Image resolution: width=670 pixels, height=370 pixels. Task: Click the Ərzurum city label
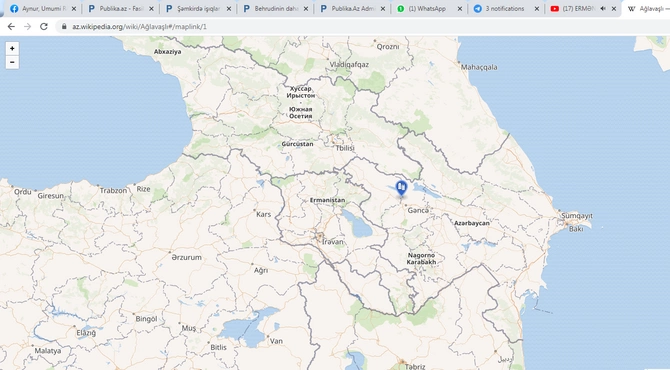click(186, 257)
